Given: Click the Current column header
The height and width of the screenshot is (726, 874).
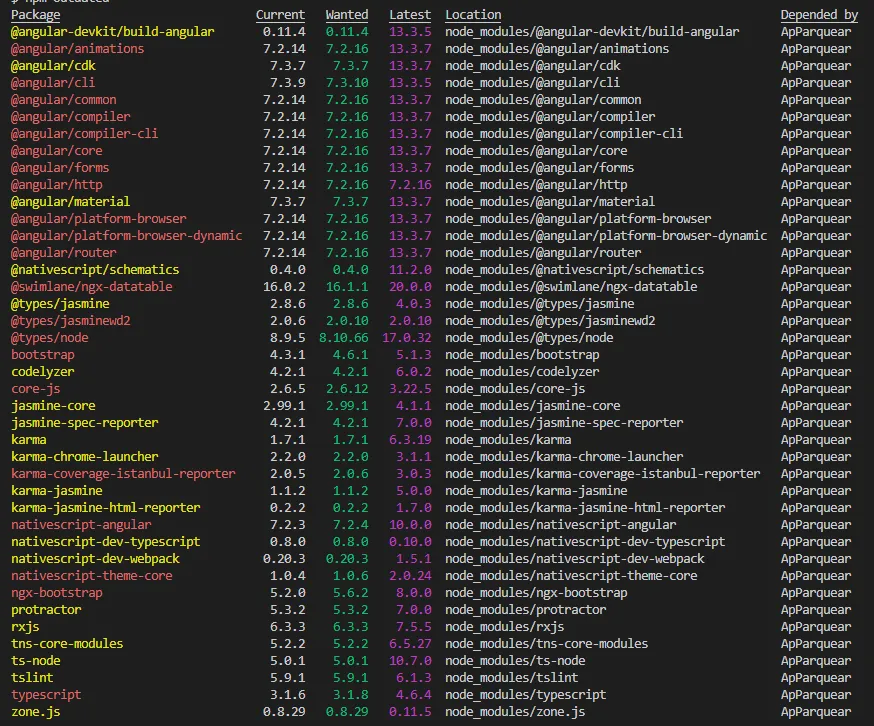Looking at the screenshot, I should point(280,15).
